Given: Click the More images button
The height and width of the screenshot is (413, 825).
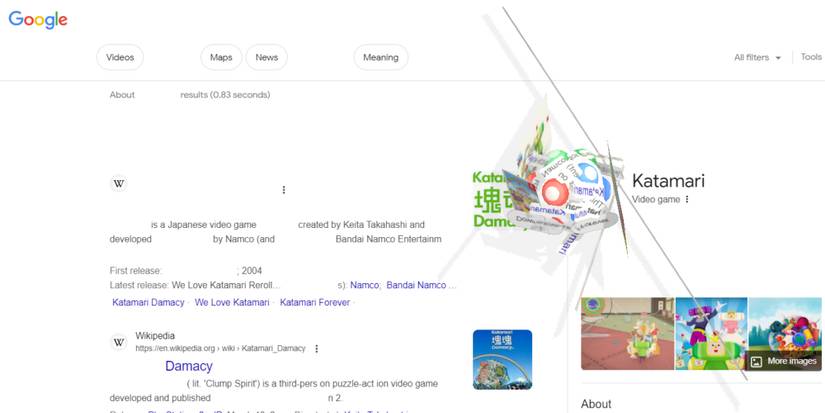Looking at the screenshot, I should (x=784, y=361).
